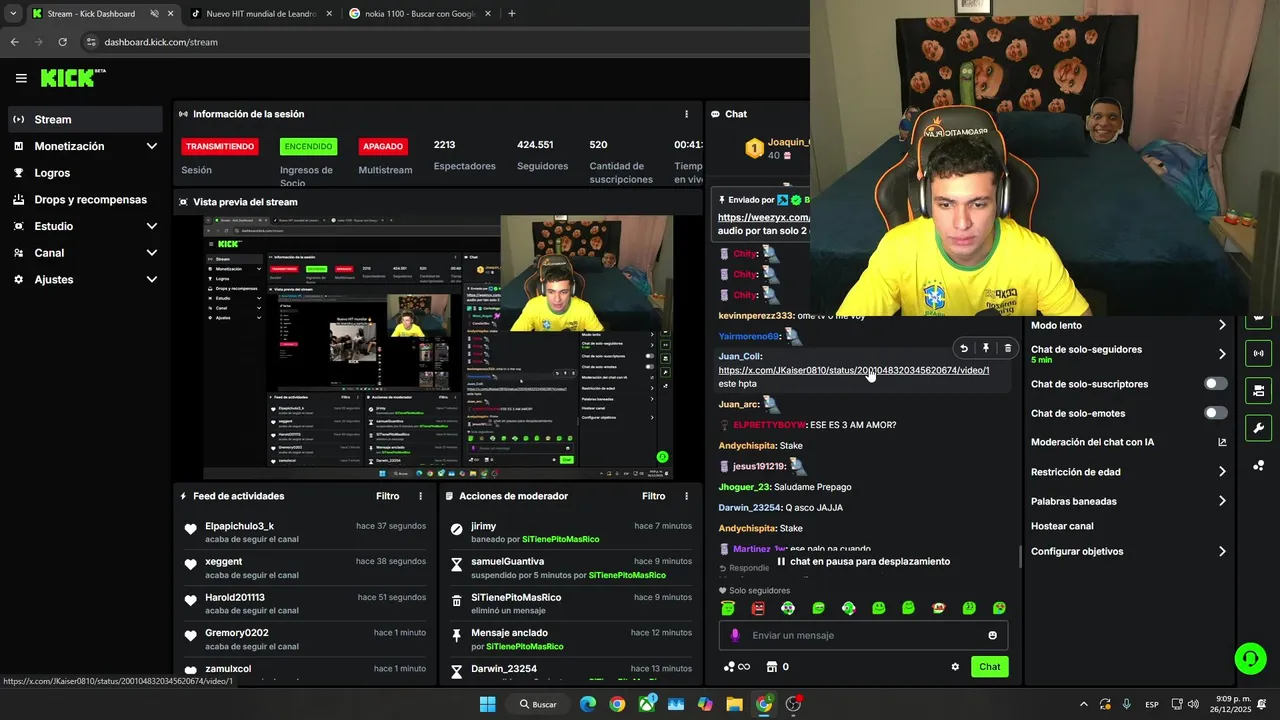Image resolution: width=1280 pixels, height=720 pixels.
Task: Open the Acciones de moderador three-dot menu
Action: click(686, 496)
